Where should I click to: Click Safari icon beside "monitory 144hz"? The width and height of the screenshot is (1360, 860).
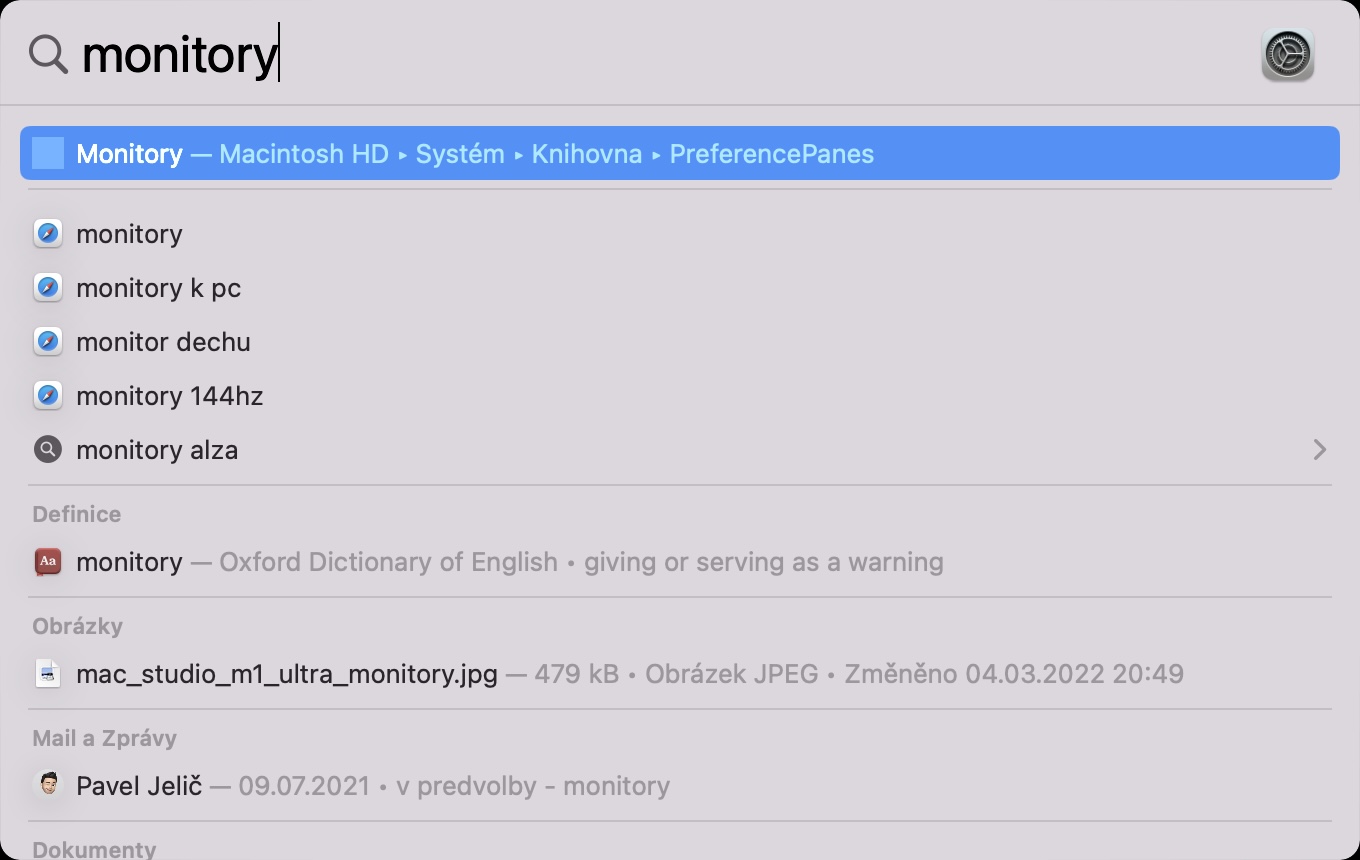[48, 396]
